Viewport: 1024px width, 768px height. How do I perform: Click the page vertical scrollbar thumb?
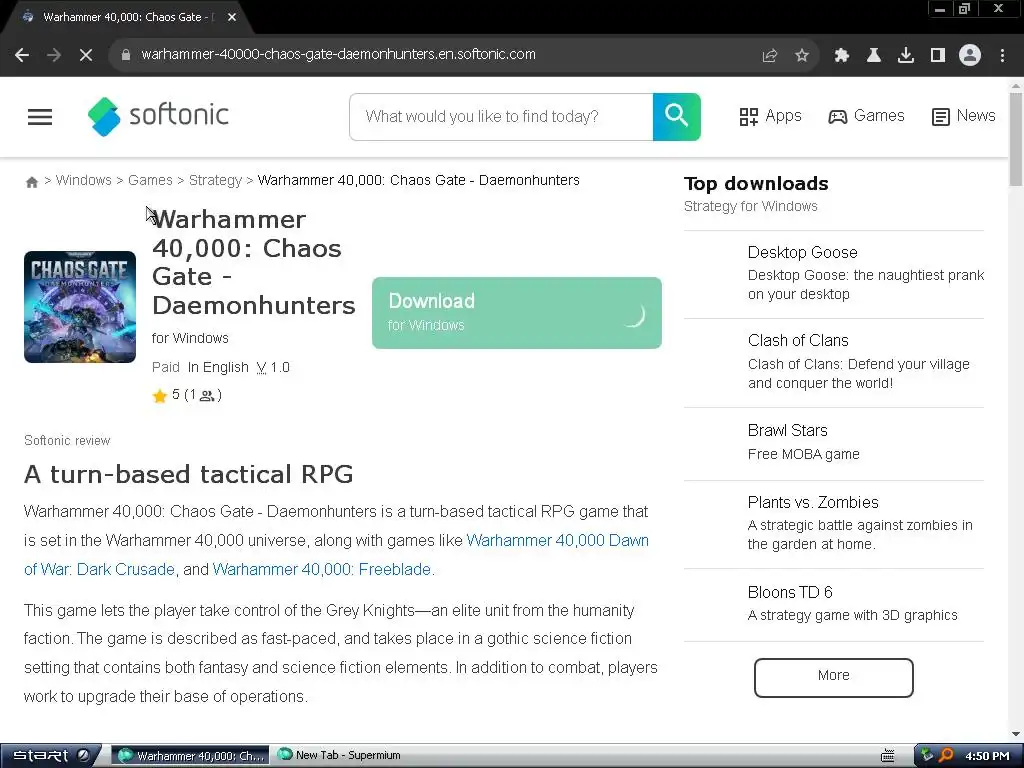(x=1016, y=139)
